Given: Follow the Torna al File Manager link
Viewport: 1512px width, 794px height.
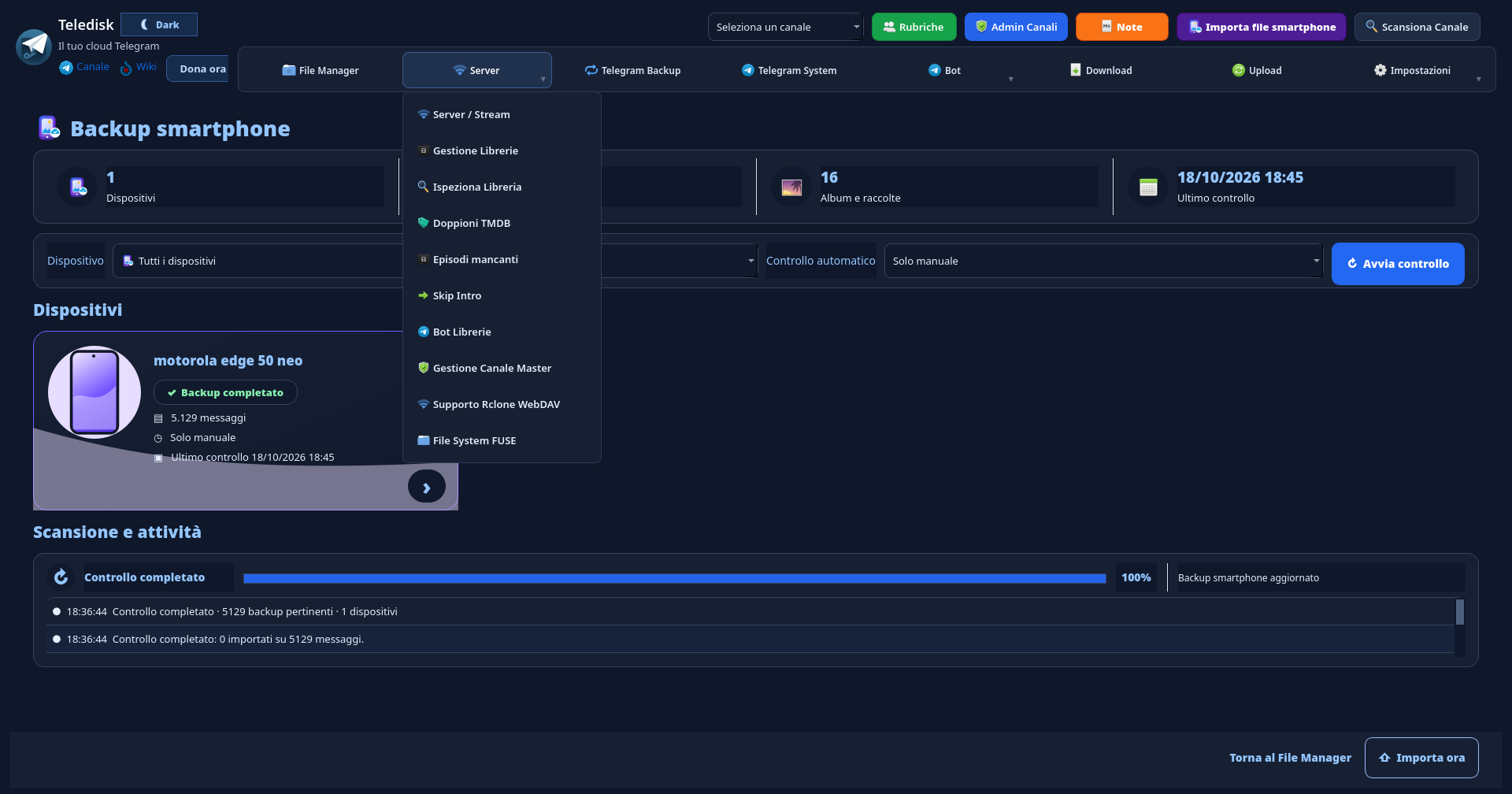Looking at the screenshot, I should click(1290, 758).
